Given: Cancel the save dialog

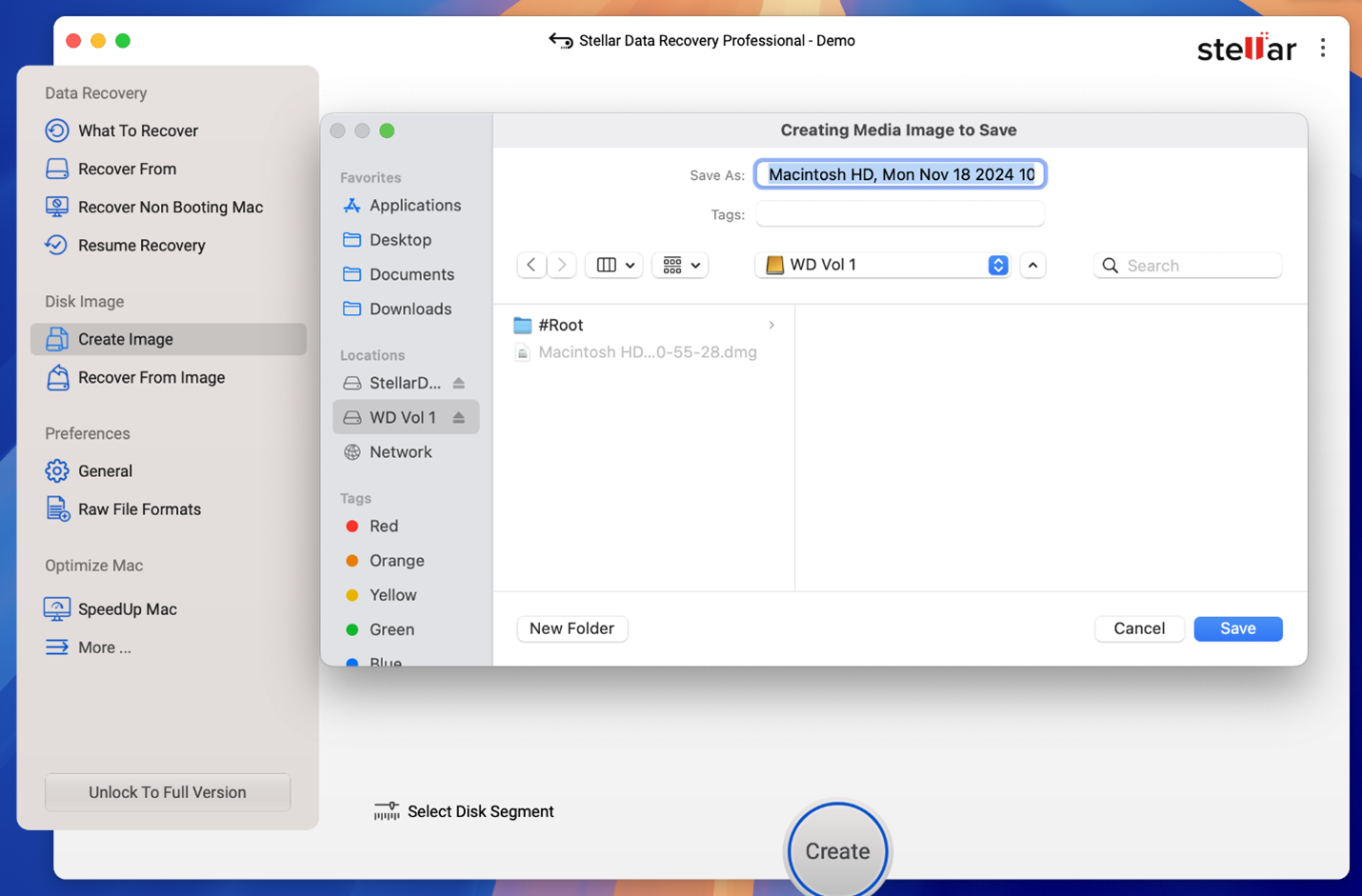Looking at the screenshot, I should [x=1139, y=628].
